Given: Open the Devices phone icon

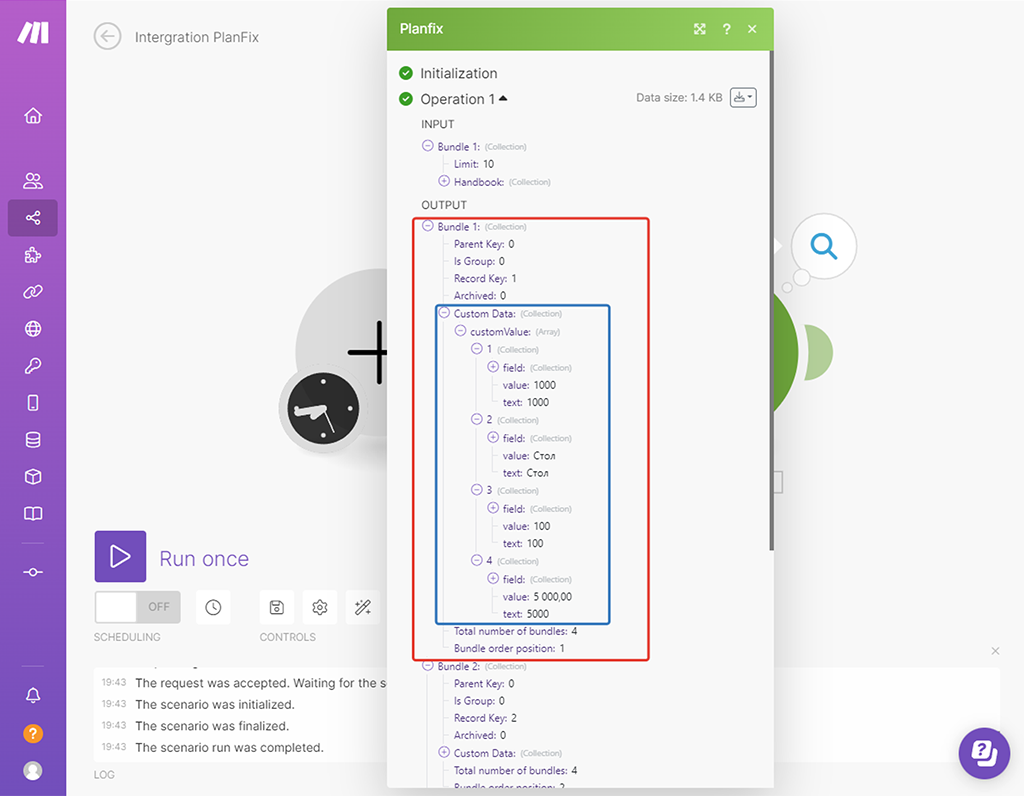Looking at the screenshot, I should 33,402.
